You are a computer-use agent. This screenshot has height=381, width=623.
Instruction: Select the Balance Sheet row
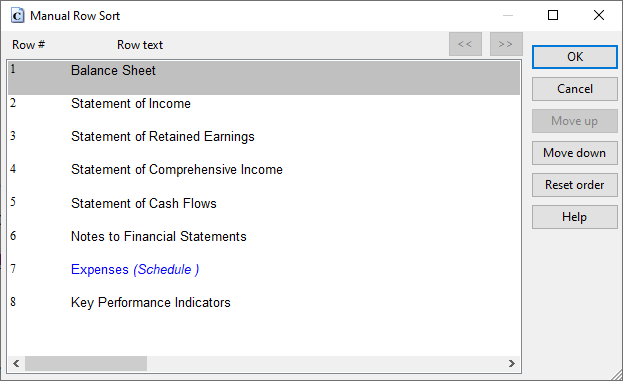click(264, 78)
